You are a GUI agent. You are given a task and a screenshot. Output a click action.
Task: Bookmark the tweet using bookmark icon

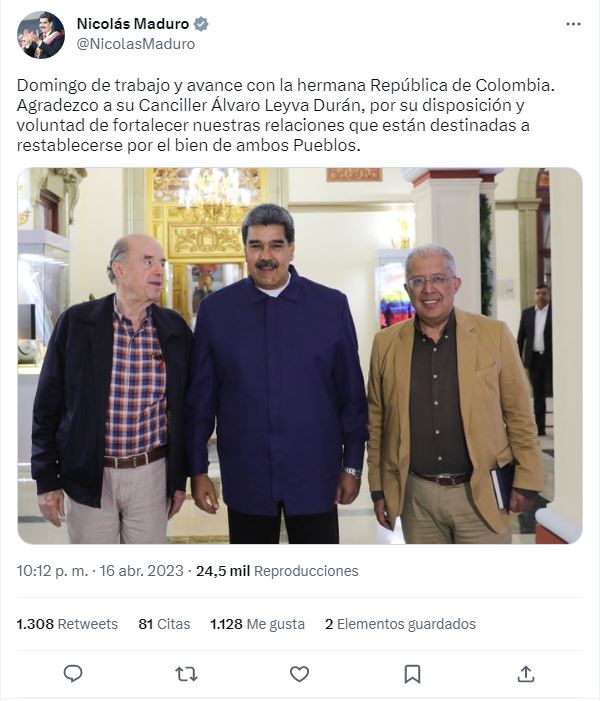click(412, 674)
